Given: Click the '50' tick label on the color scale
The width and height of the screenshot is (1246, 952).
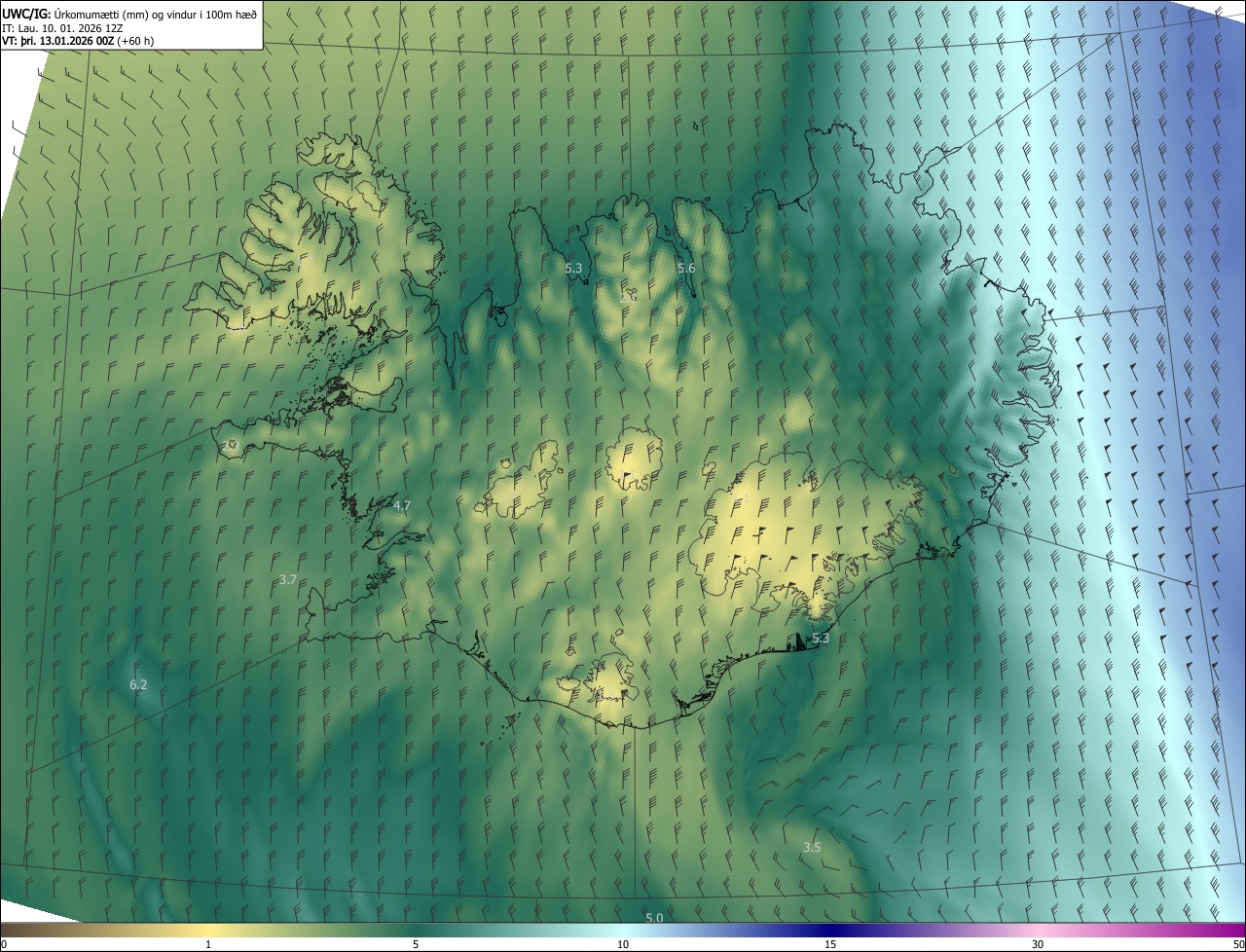Looking at the screenshot, I should click(x=1238, y=945).
